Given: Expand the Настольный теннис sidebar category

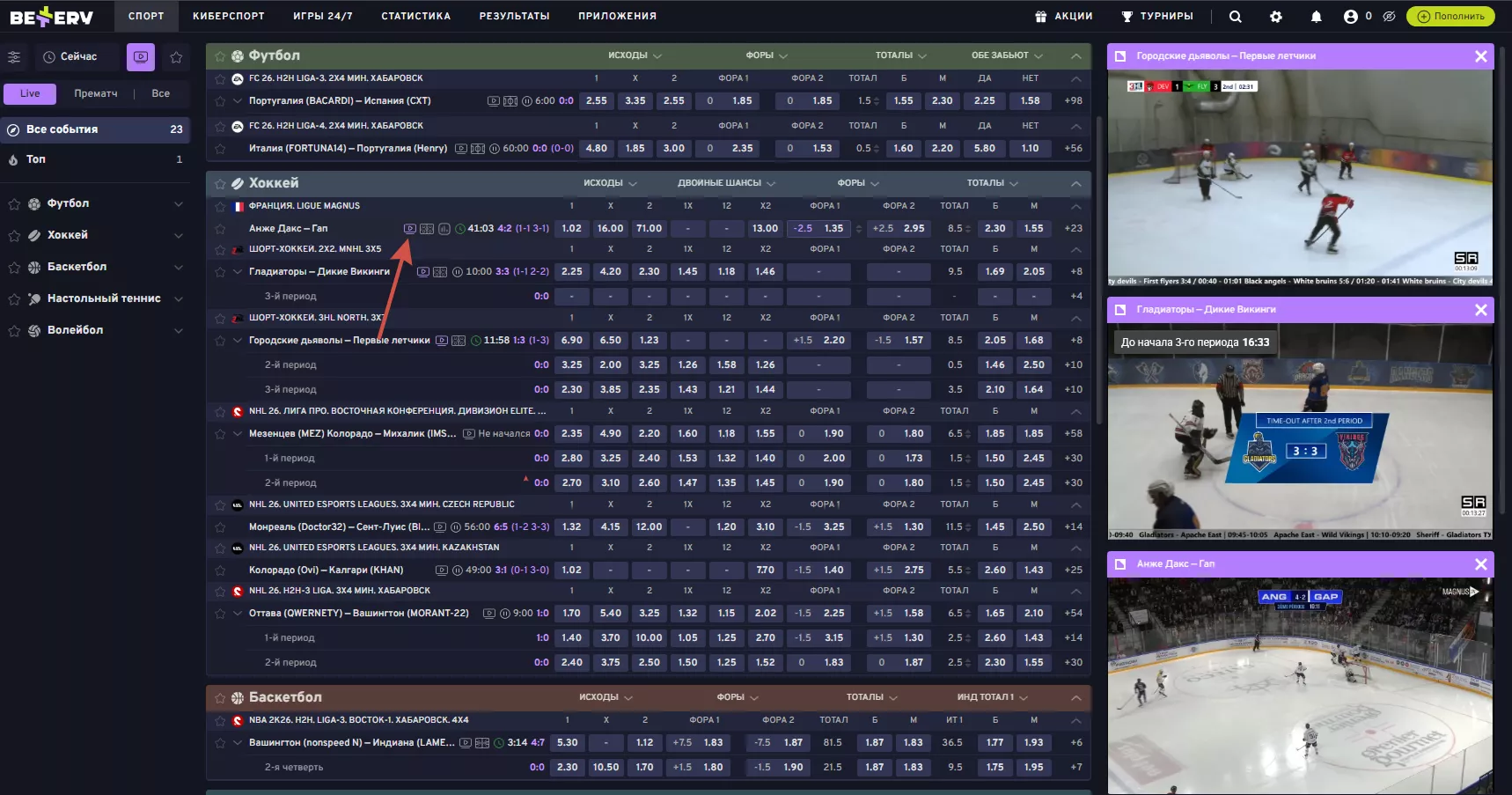Looking at the screenshot, I should coord(179,299).
